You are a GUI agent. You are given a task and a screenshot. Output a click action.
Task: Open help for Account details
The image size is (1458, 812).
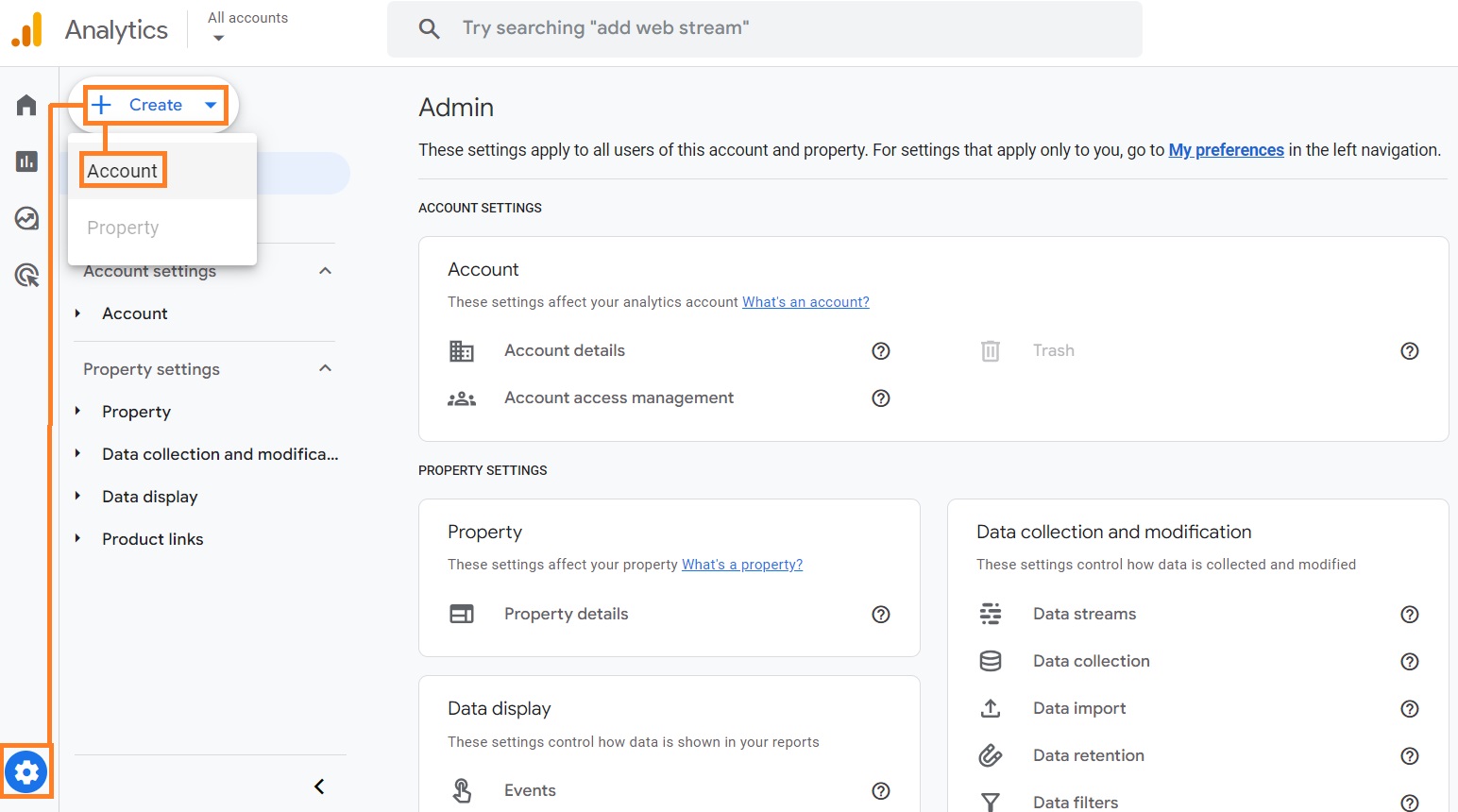[881, 351]
